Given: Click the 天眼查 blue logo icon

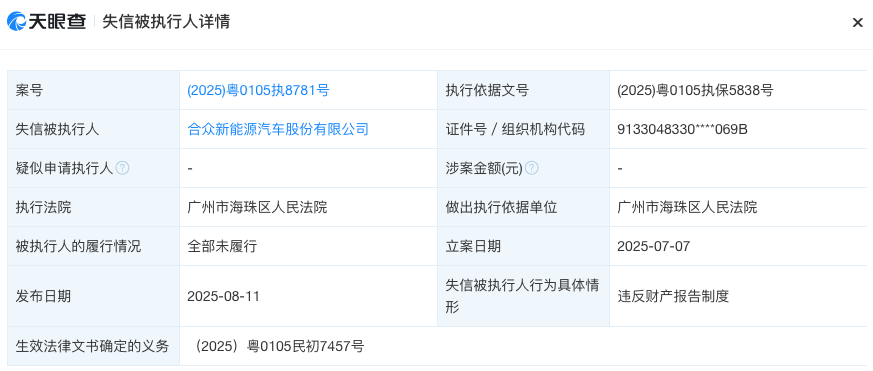Looking at the screenshot, I should pos(17,22).
